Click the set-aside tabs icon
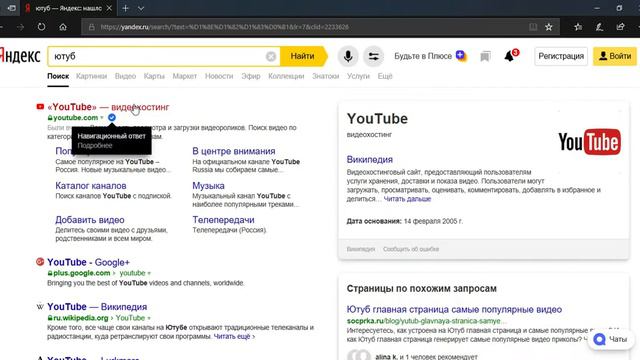 point(11,8)
